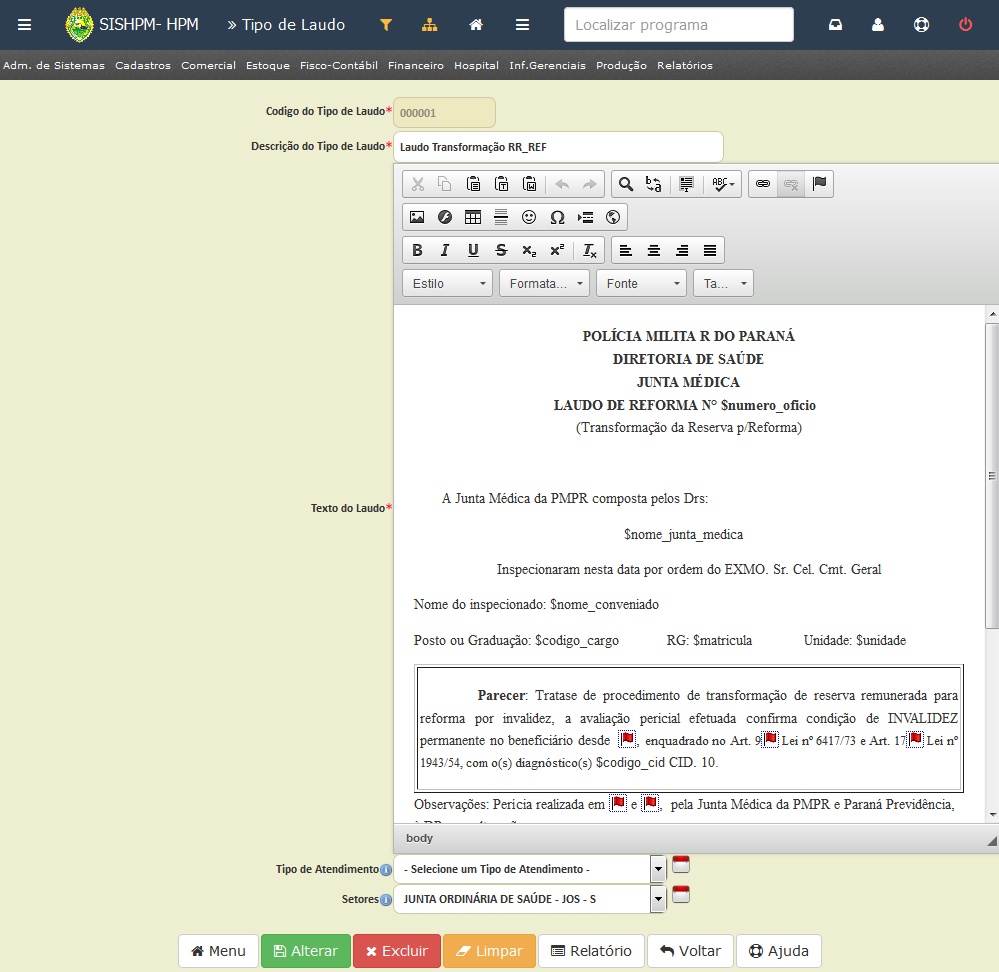This screenshot has width=999, height=972.
Task: Open the Fonte dropdown
Action: pyautogui.click(x=642, y=283)
